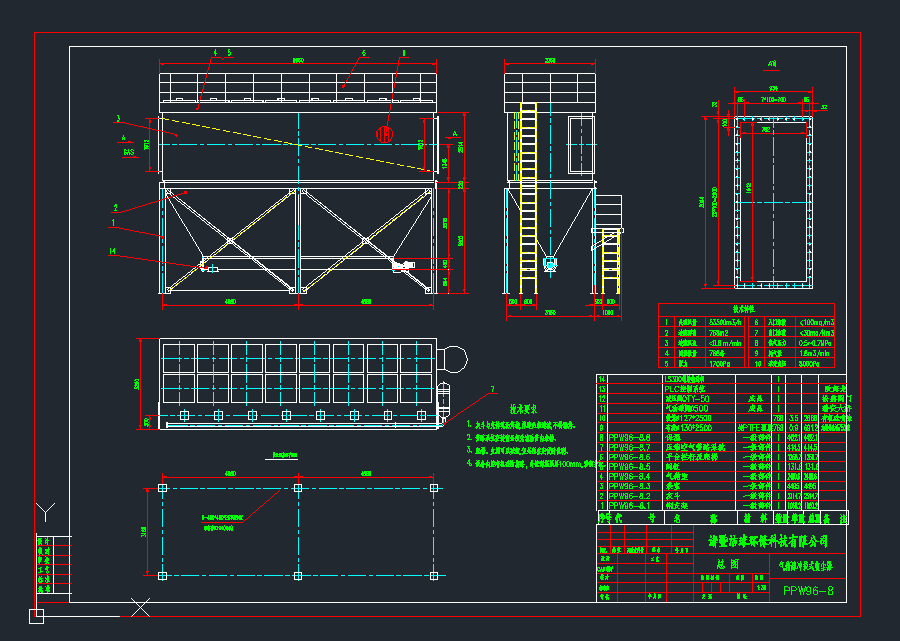This screenshot has width=900, height=641.
Task: Click the section A arrow label at the left side
Action: tap(123, 139)
